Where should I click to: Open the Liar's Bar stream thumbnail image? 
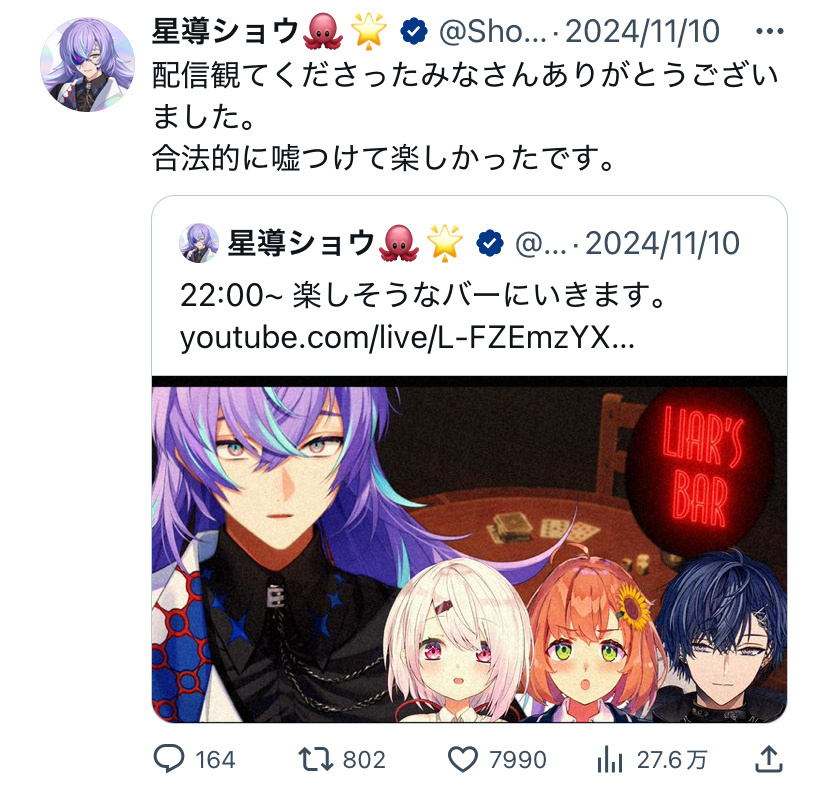point(469,549)
